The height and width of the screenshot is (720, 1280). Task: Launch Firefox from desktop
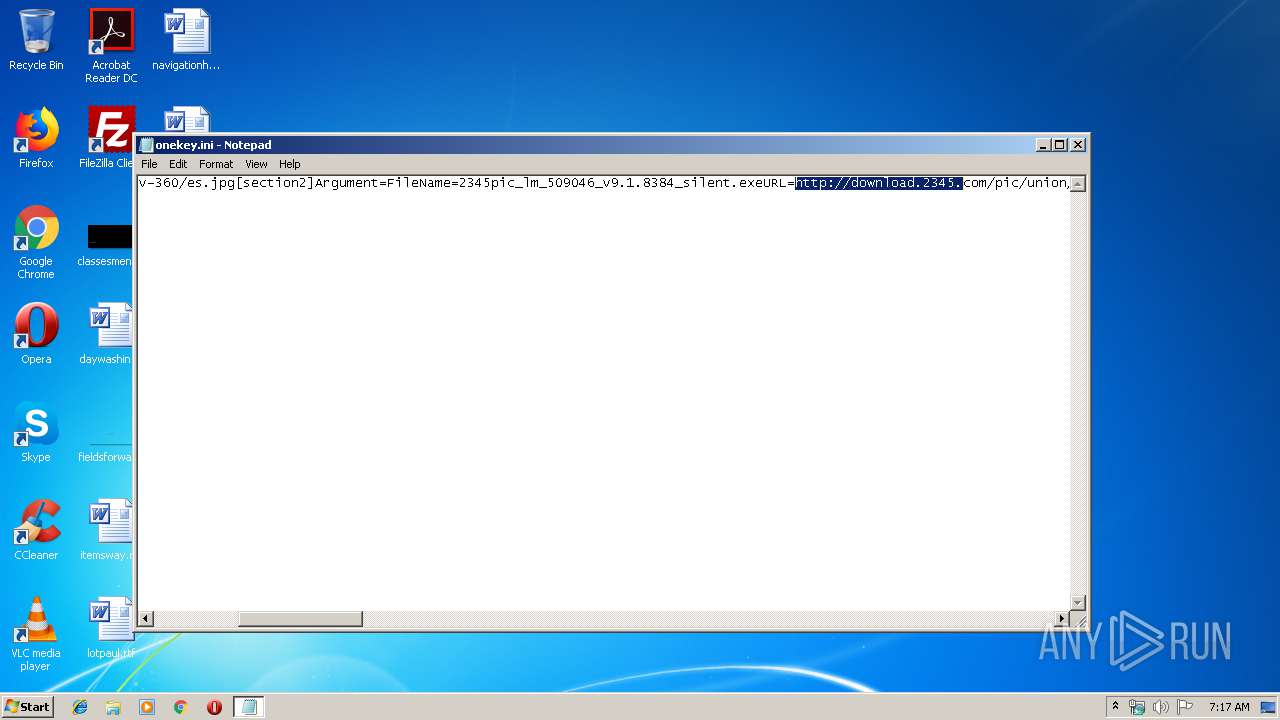coord(36,138)
